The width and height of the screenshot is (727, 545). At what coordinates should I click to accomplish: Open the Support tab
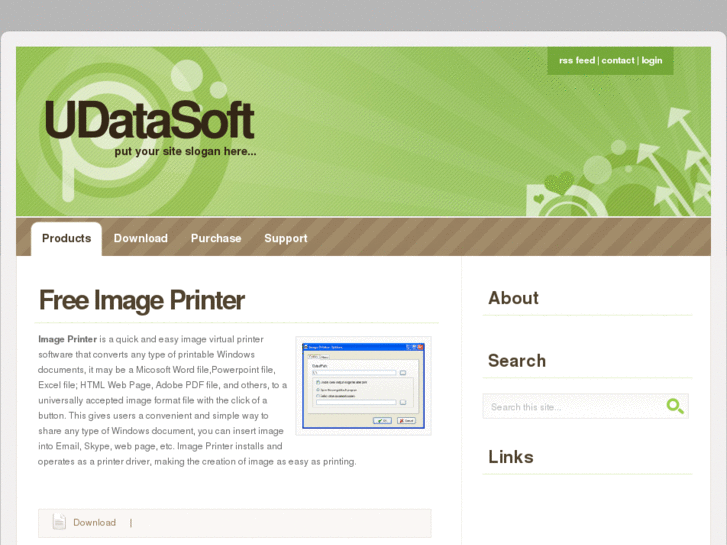click(286, 238)
